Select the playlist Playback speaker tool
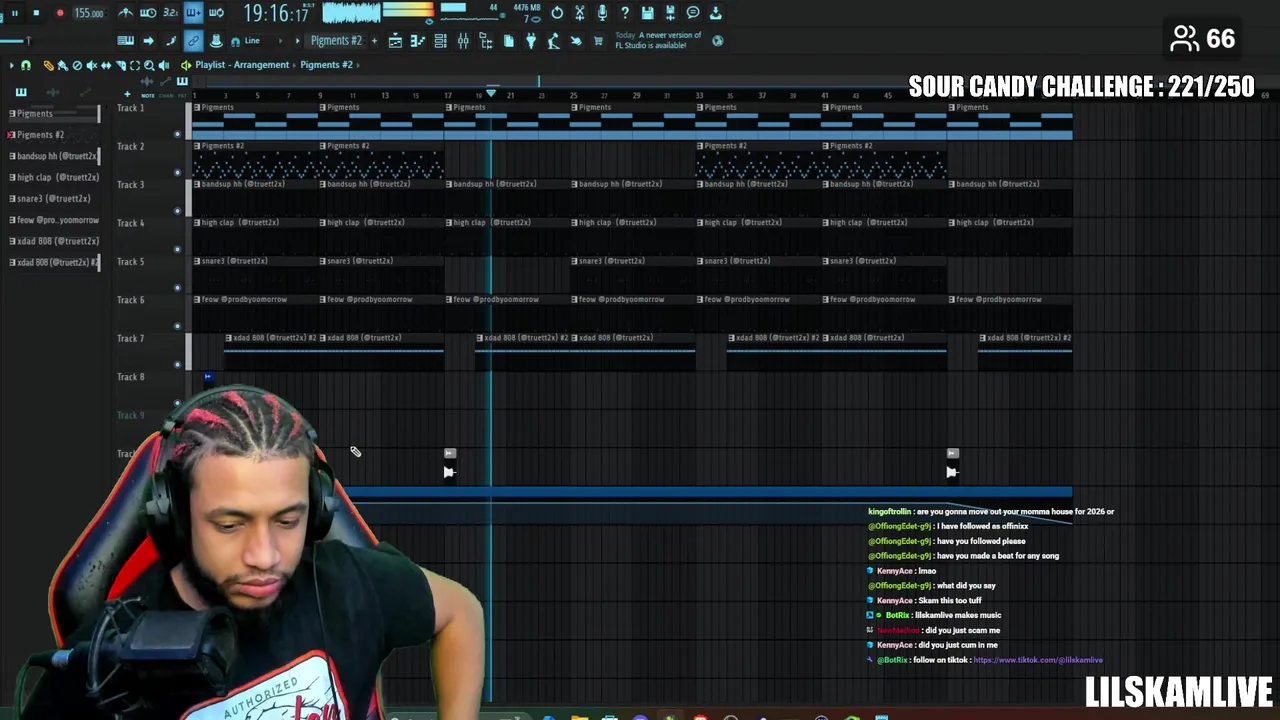The height and width of the screenshot is (720, 1280). pos(164,65)
